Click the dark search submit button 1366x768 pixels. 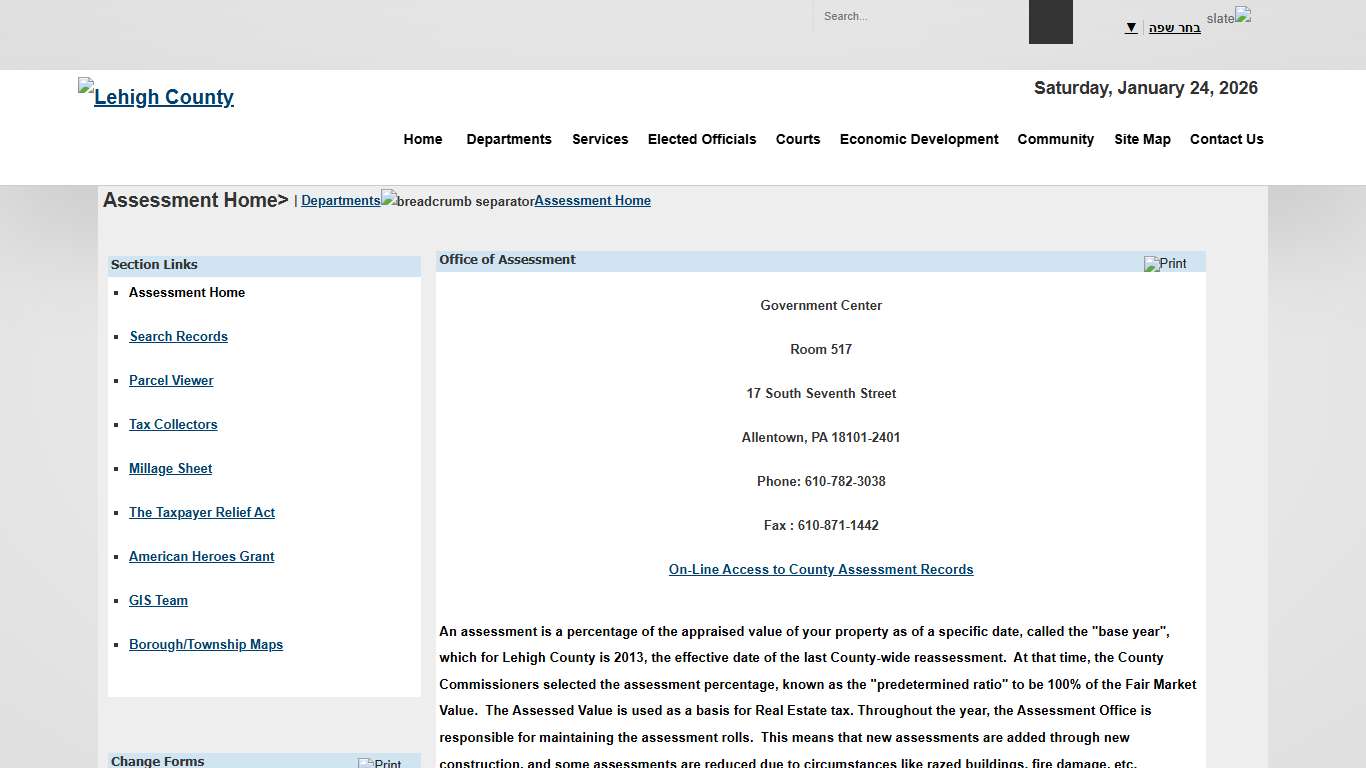[1050, 22]
